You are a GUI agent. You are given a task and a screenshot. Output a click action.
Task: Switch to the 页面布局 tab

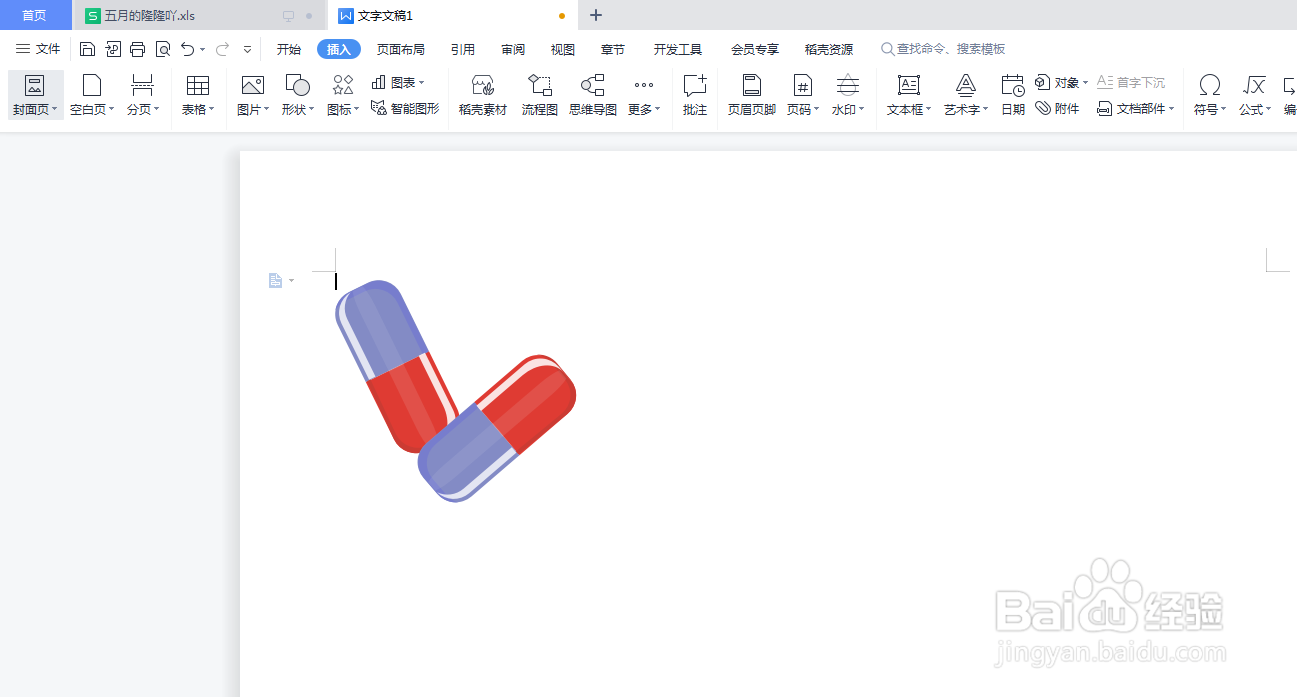pos(403,48)
